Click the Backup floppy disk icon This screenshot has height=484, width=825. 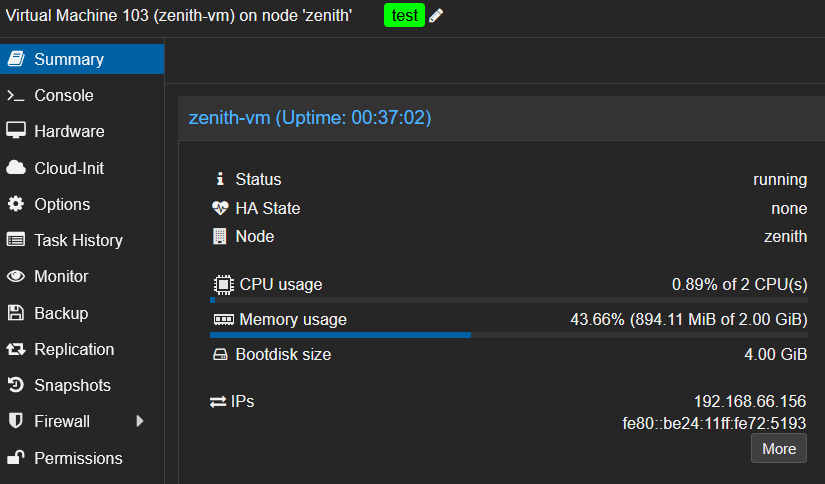click(x=15, y=313)
